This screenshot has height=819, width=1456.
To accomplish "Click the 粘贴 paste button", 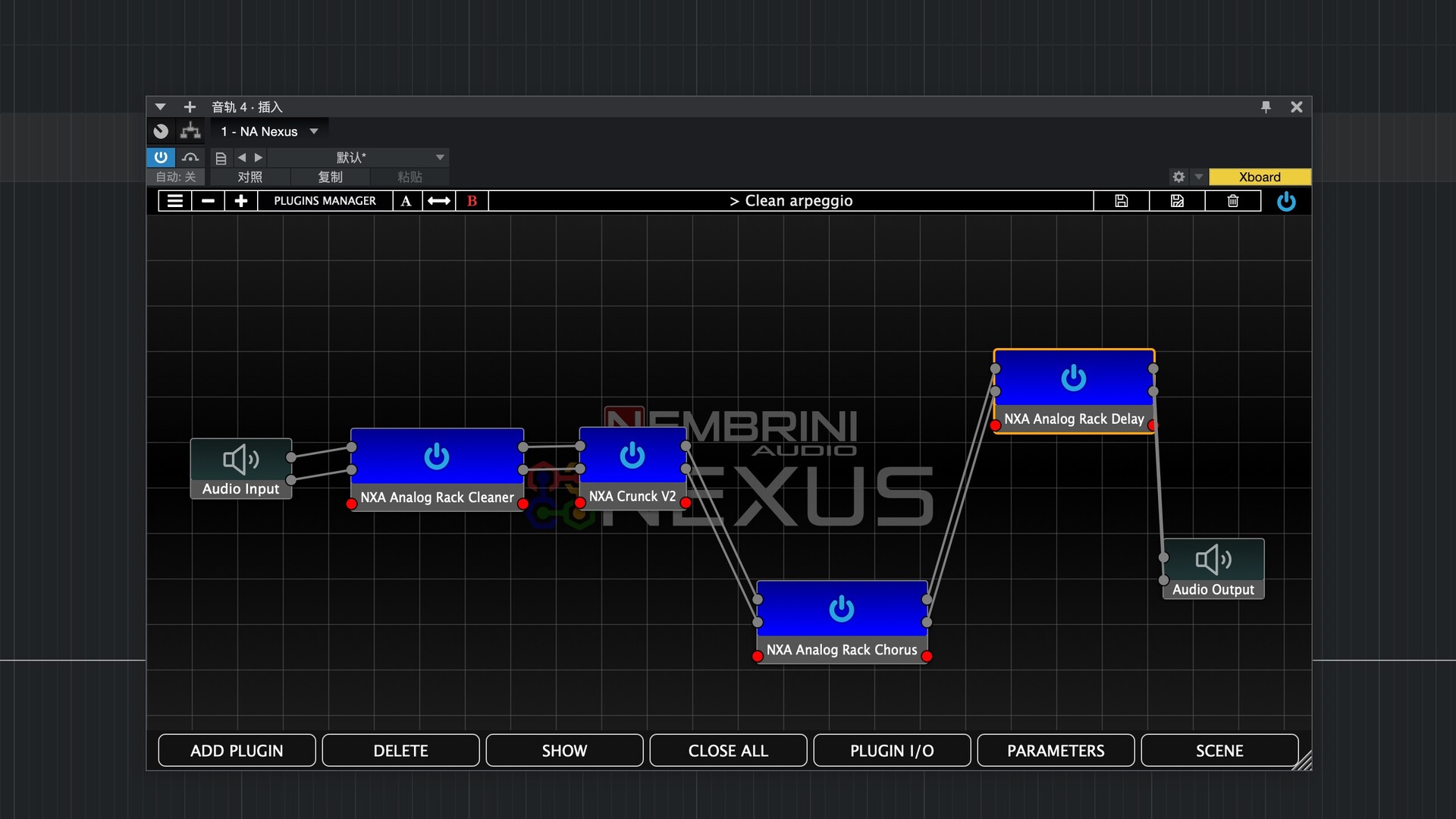I will (409, 177).
